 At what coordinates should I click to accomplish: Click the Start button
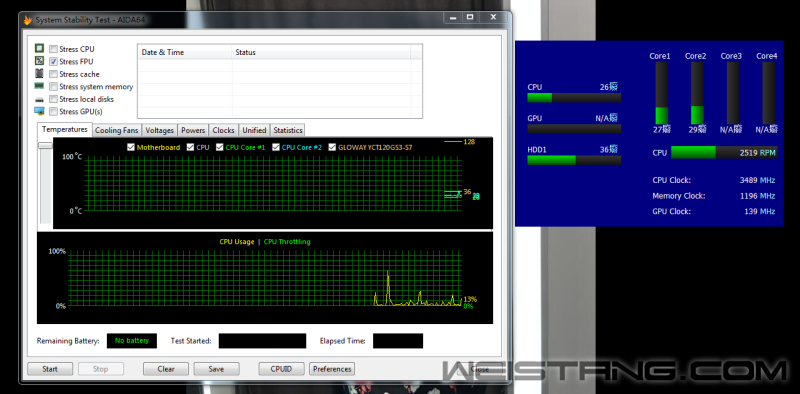(50, 369)
